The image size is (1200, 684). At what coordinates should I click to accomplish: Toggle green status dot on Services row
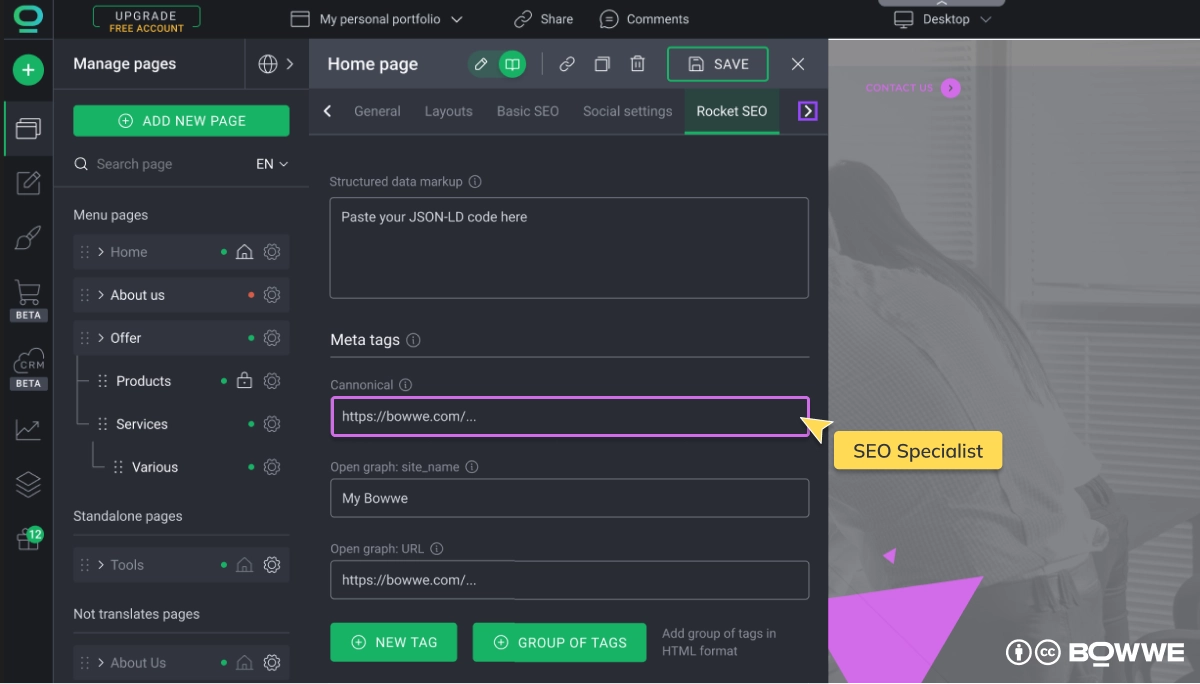point(251,424)
